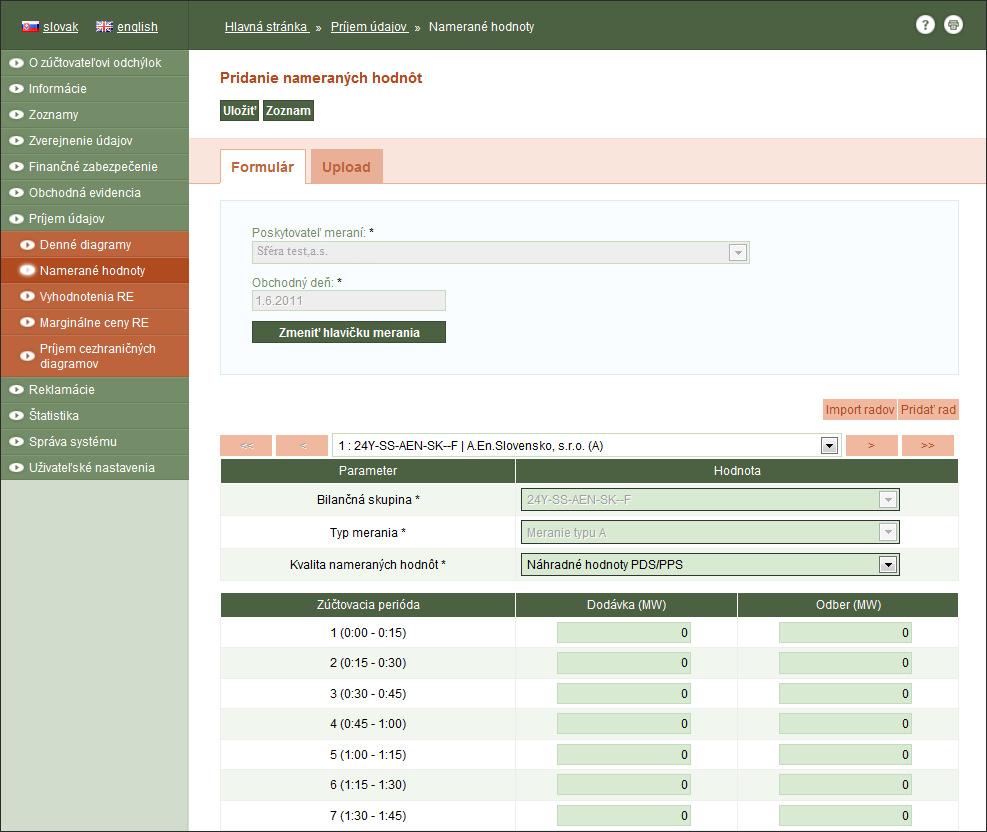Screen dimensions: 987x832
Task: Click the print page icon
Action: tap(953, 25)
